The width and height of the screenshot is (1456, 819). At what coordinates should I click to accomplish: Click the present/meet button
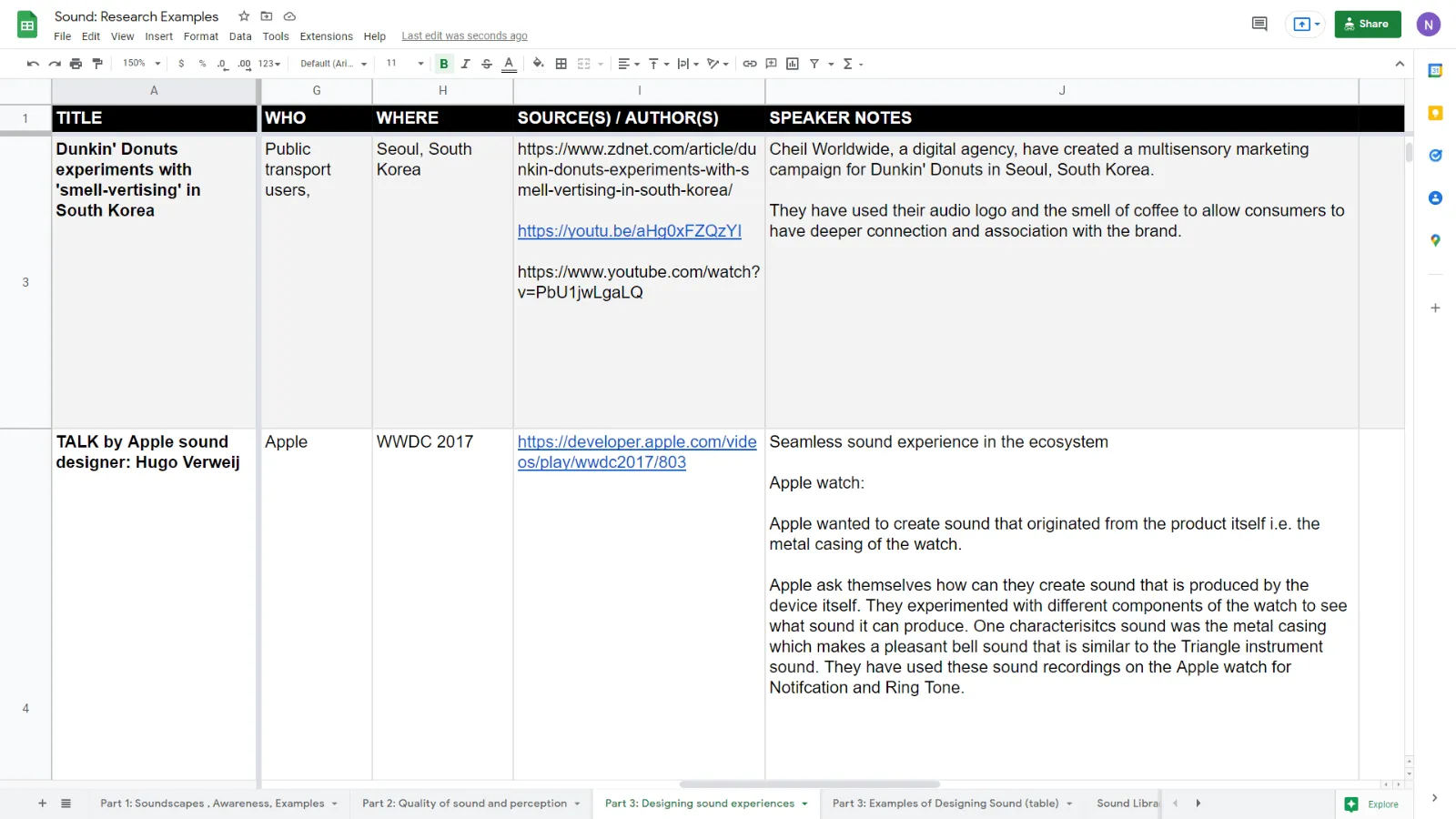[x=1305, y=25]
